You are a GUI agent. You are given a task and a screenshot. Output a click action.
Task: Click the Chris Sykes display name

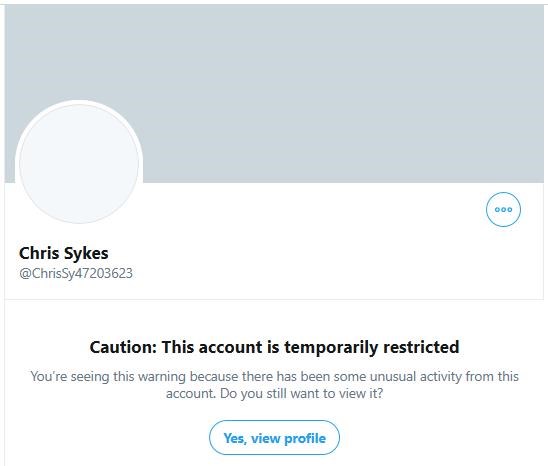(64, 253)
